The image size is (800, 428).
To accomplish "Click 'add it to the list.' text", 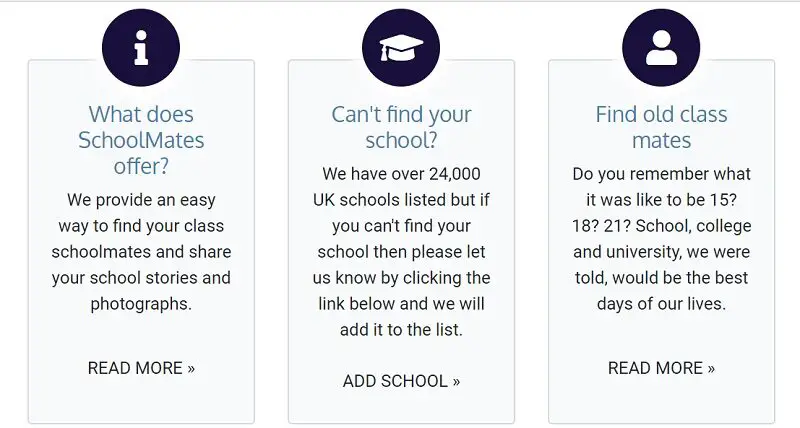I will coord(402,330).
